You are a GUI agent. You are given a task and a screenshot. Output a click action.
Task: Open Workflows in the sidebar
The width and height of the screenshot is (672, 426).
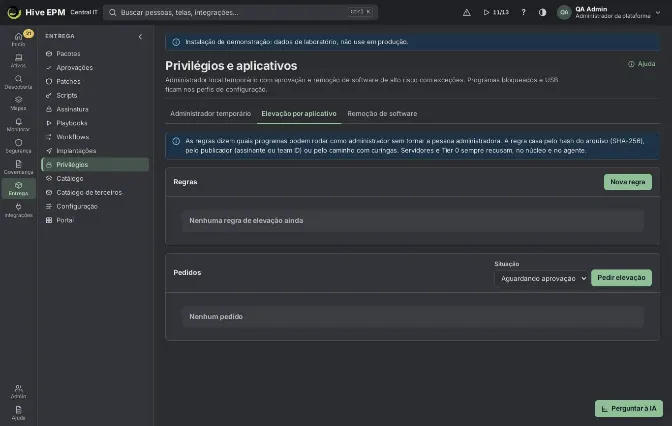click(x=95, y=137)
